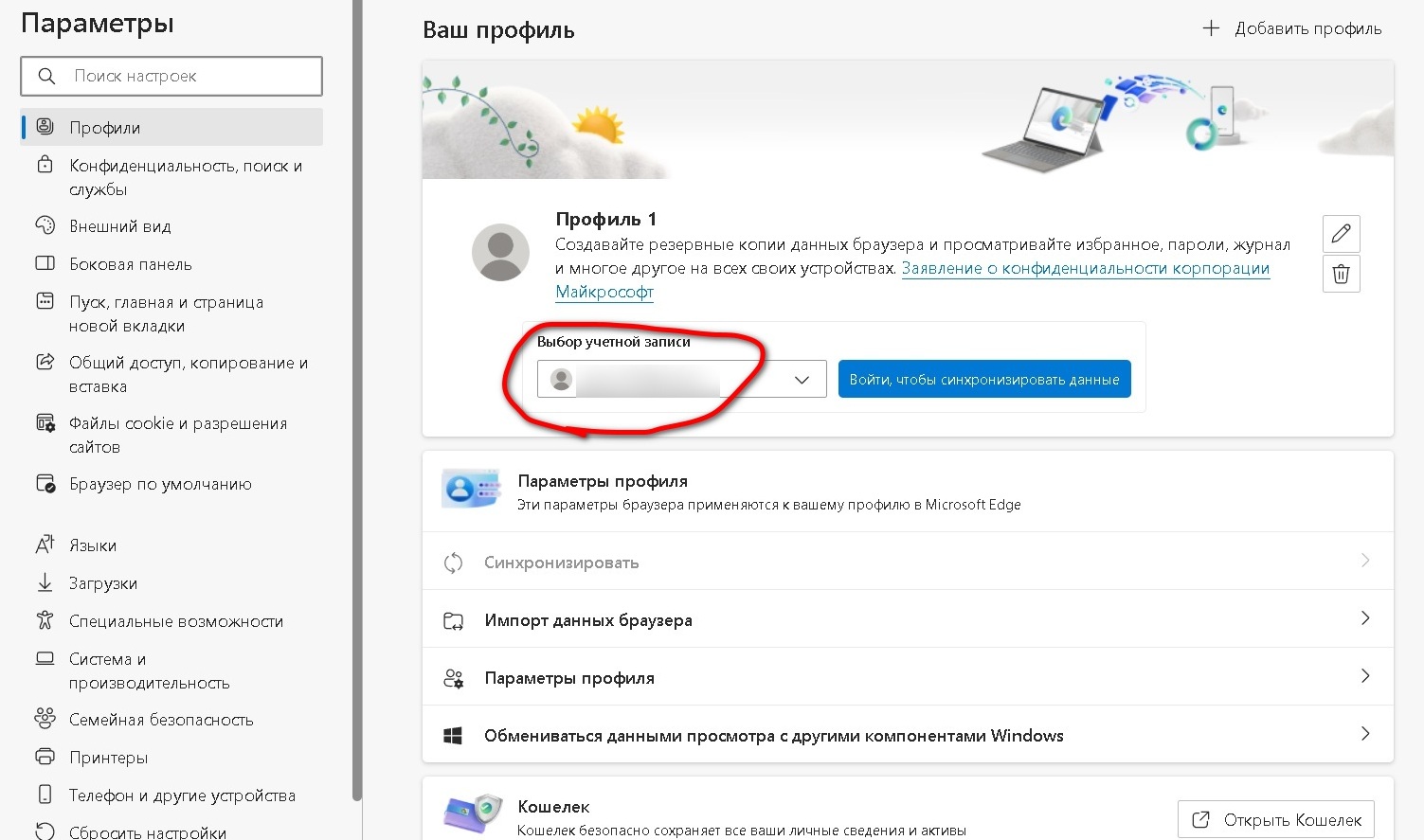The width and height of the screenshot is (1424, 840).
Task: Click the people-gear icon beside Параметры профиля
Action: click(x=453, y=678)
